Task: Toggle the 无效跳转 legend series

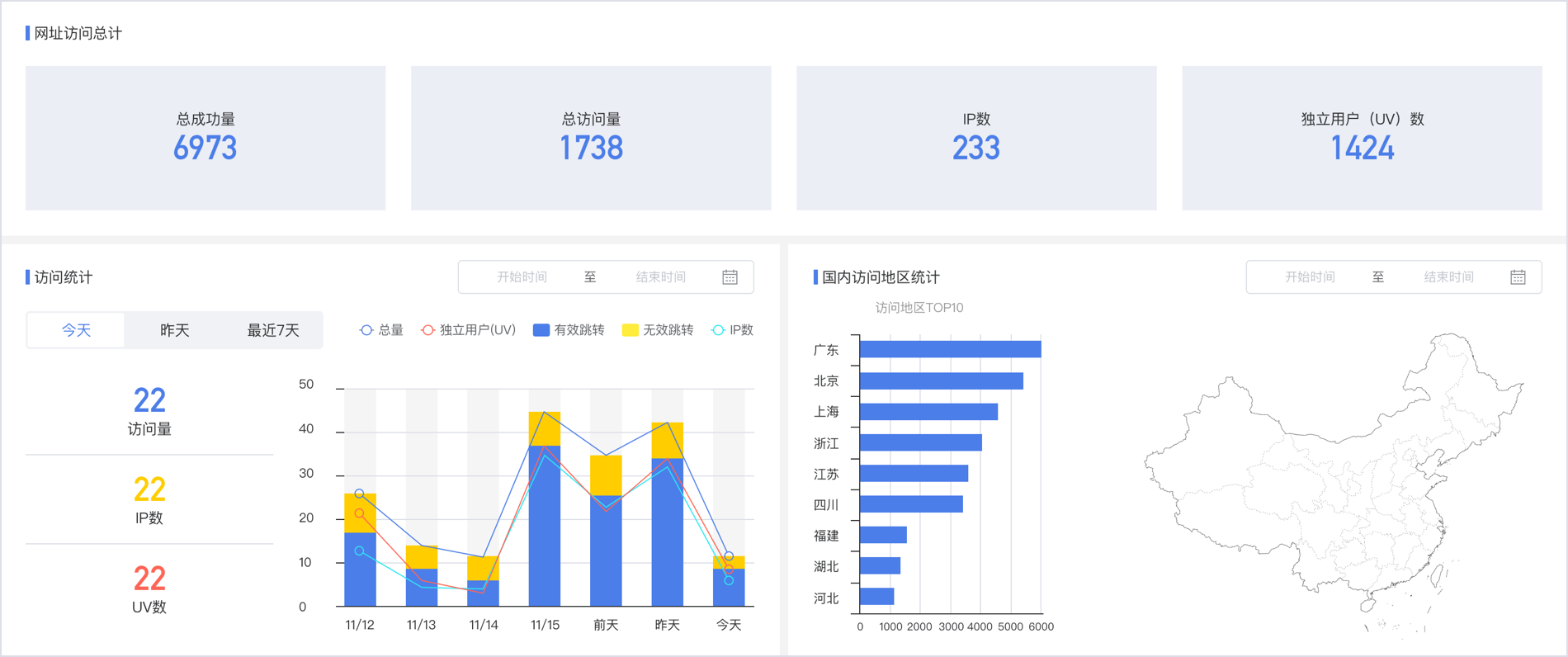Action: 657,330
